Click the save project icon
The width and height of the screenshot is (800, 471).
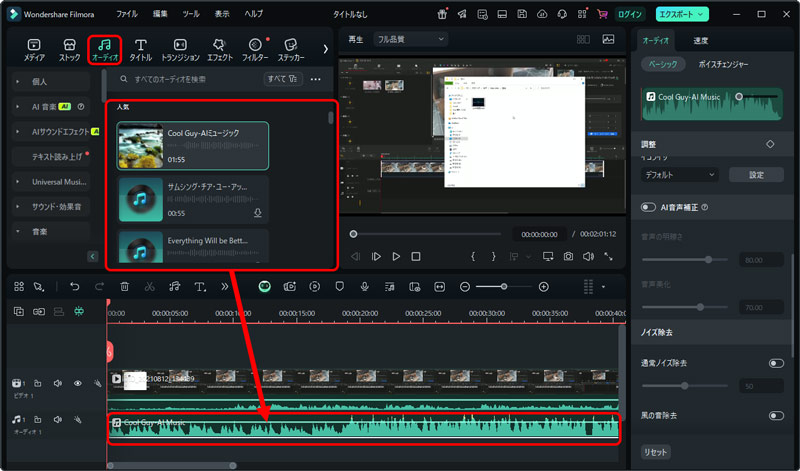(522, 14)
